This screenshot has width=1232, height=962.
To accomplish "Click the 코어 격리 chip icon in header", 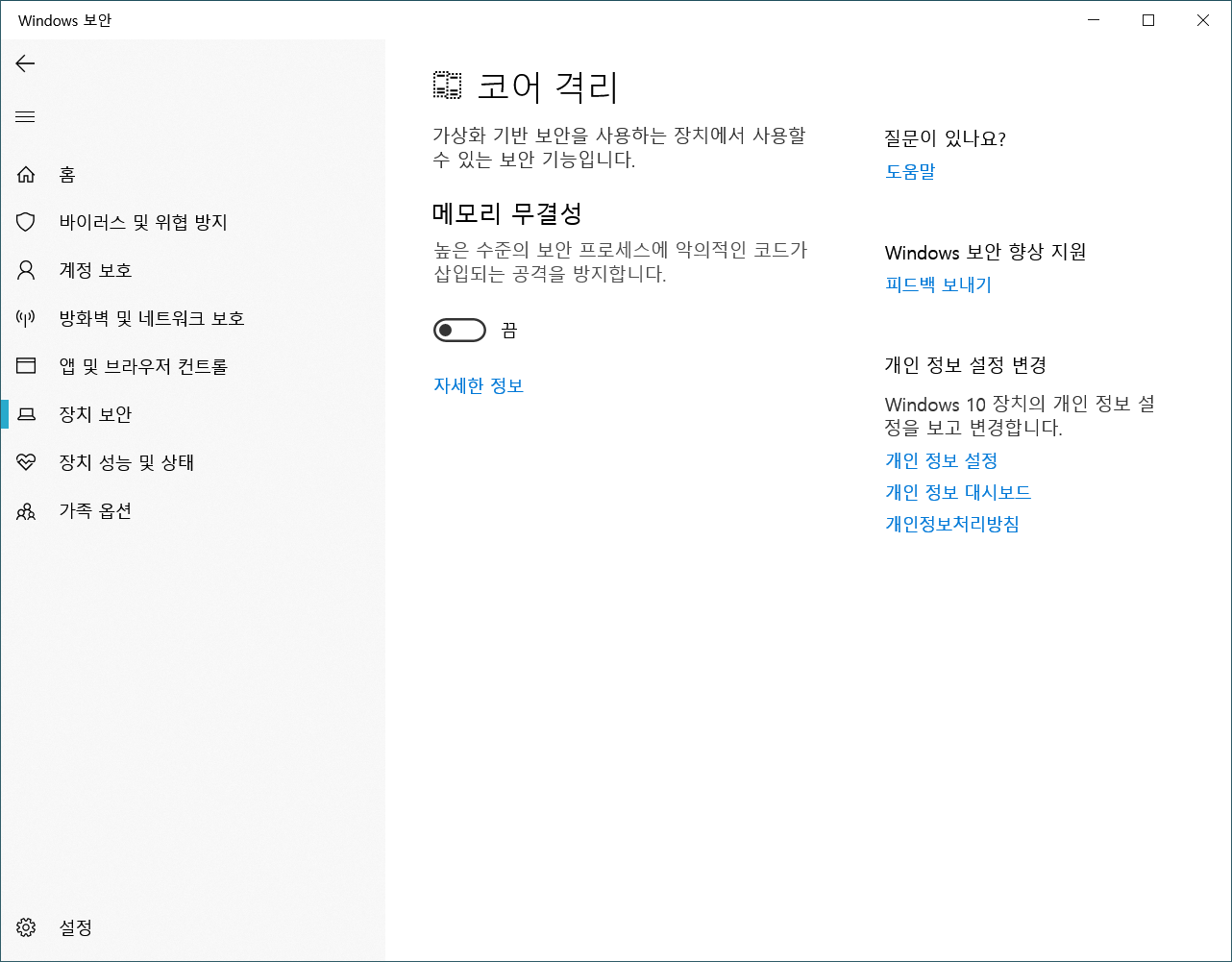I will tap(447, 86).
